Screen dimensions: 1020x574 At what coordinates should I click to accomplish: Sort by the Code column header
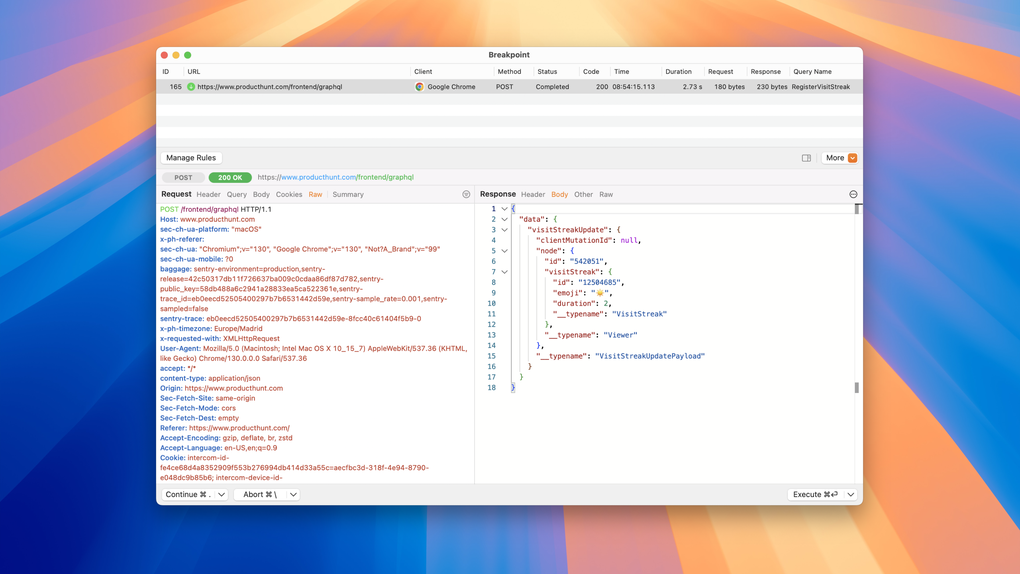[x=591, y=72]
